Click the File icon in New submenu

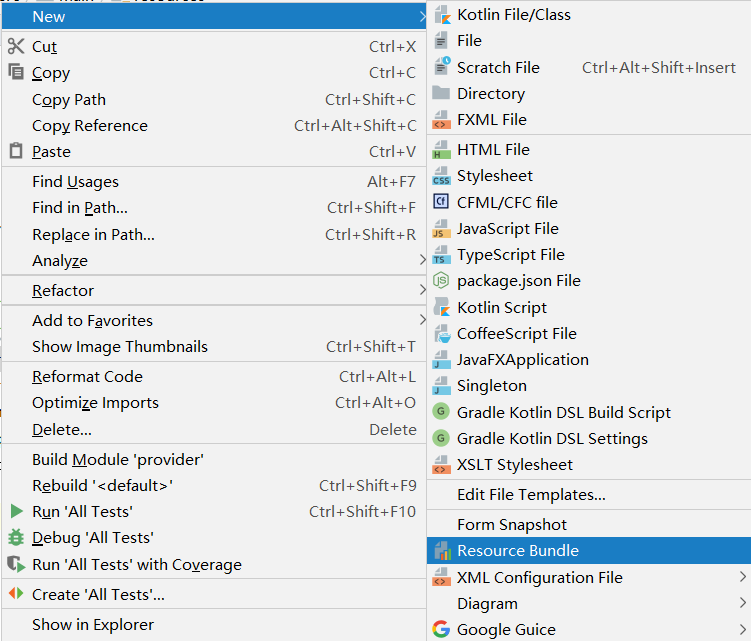point(441,41)
